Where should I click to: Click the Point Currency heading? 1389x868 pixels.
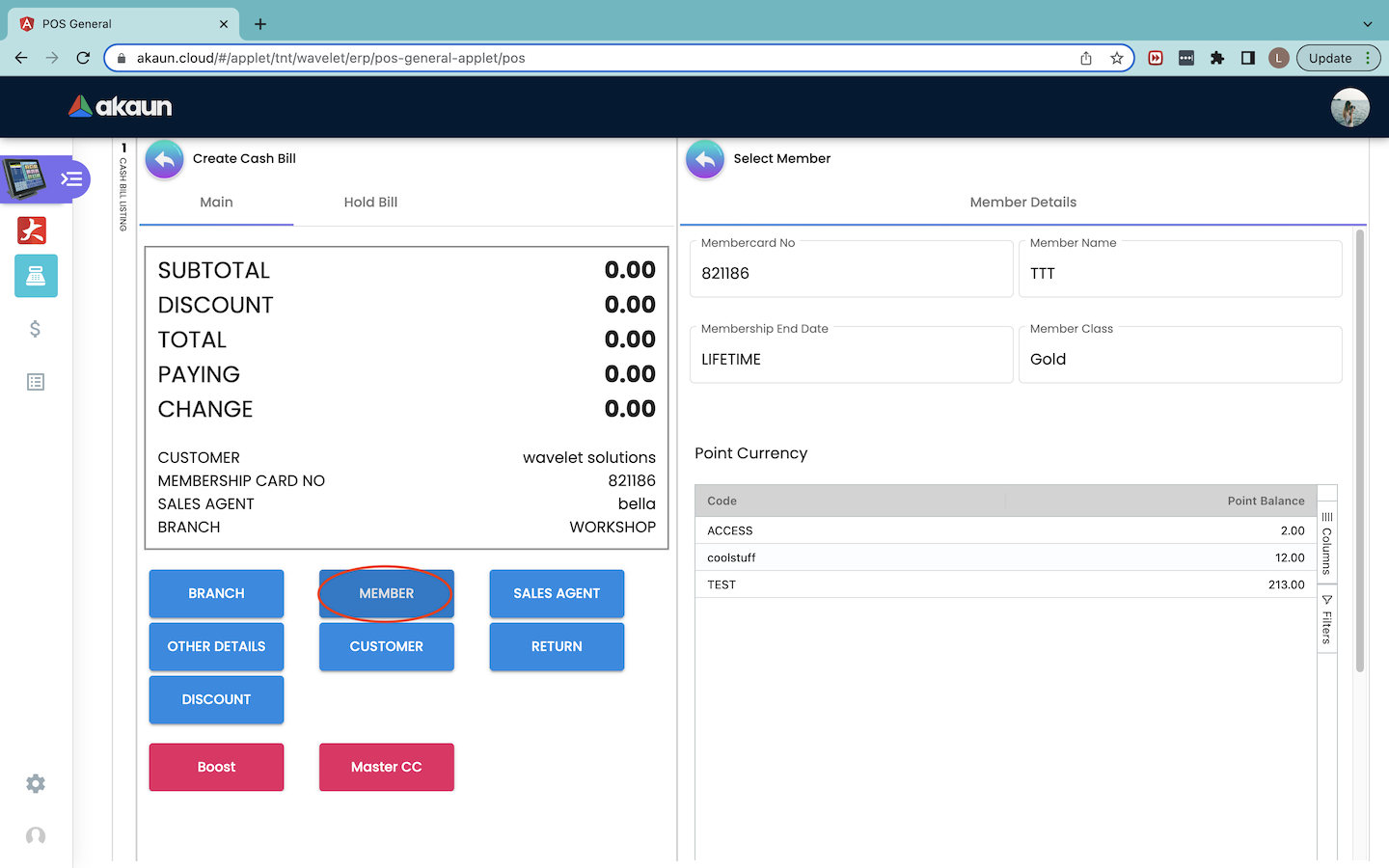click(x=751, y=453)
